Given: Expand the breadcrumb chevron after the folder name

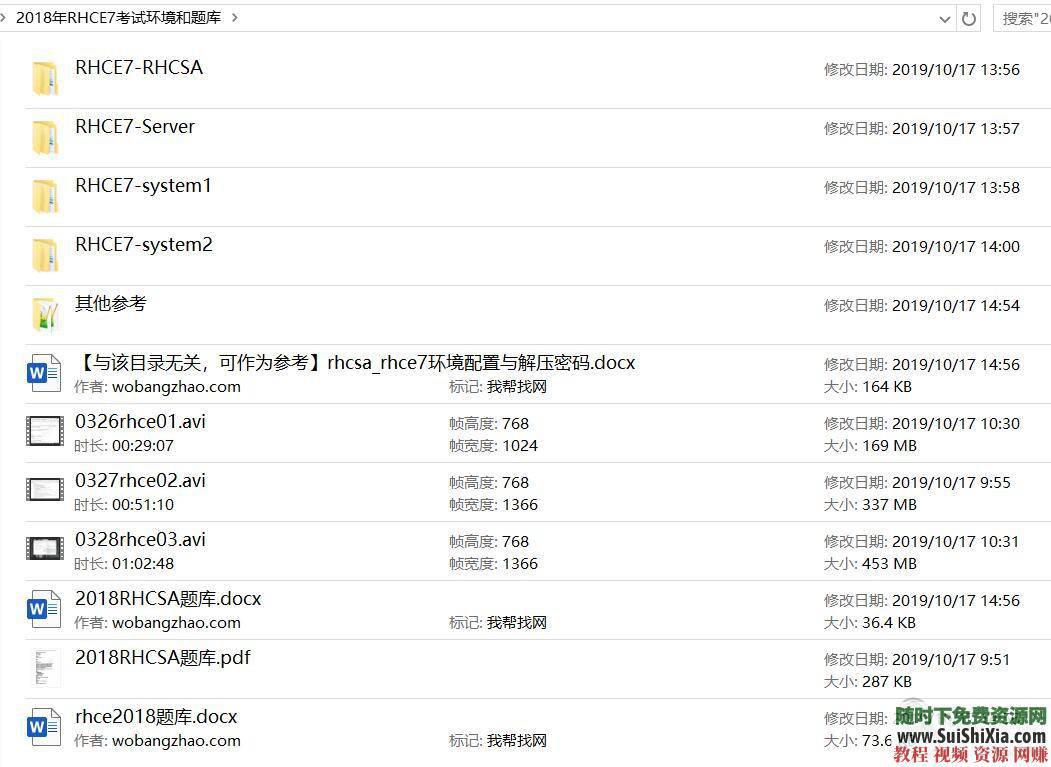Looking at the screenshot, I should pos(235,17).
